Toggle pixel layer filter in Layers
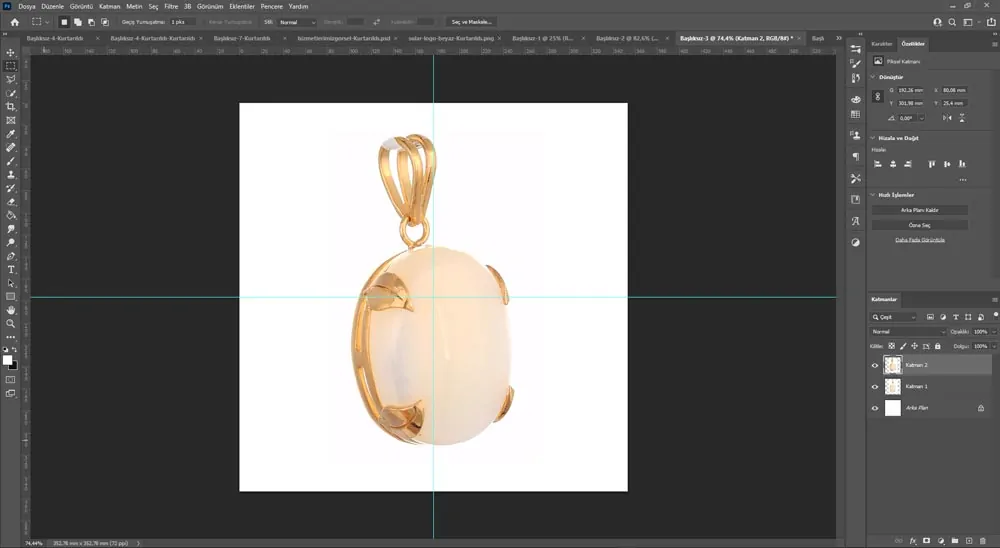 coord(930,317)
